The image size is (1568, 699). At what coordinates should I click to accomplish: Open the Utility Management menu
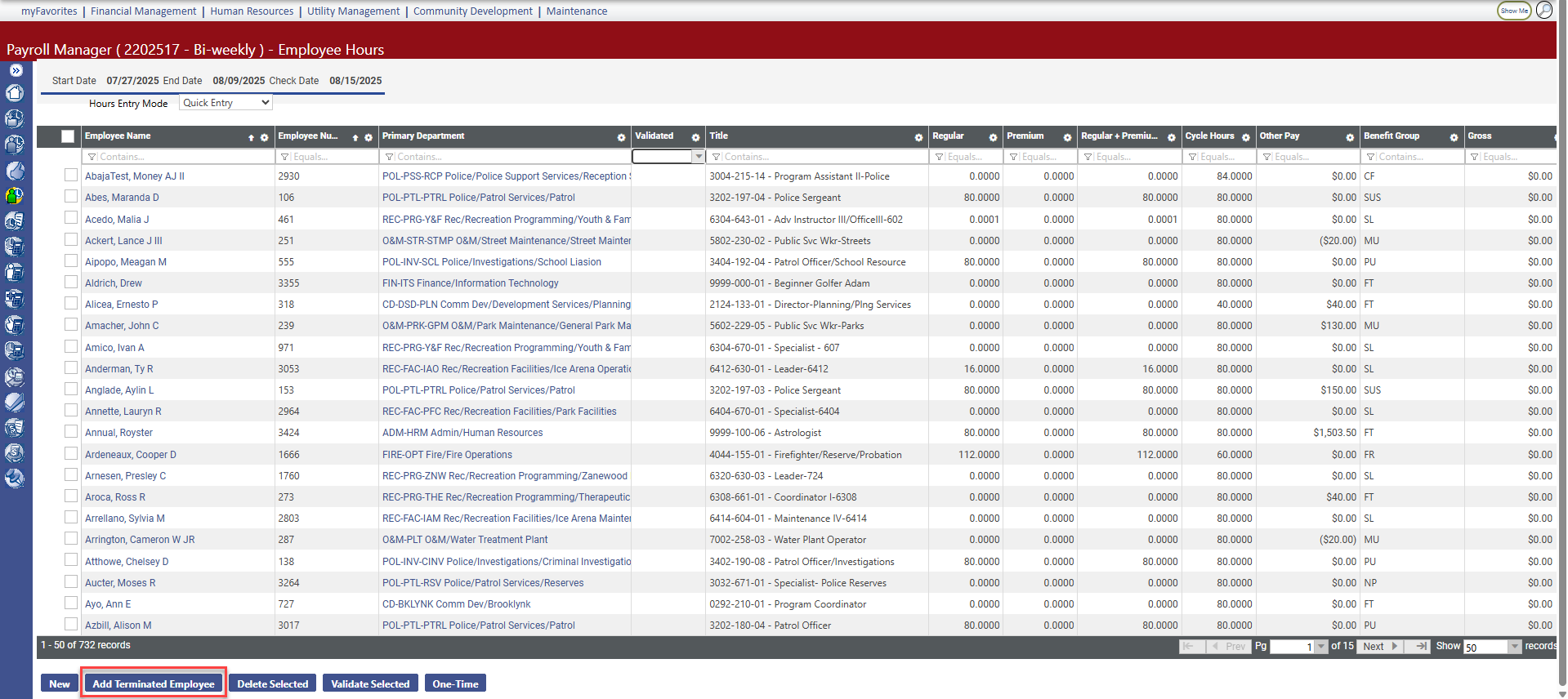(x=354, y=11)
